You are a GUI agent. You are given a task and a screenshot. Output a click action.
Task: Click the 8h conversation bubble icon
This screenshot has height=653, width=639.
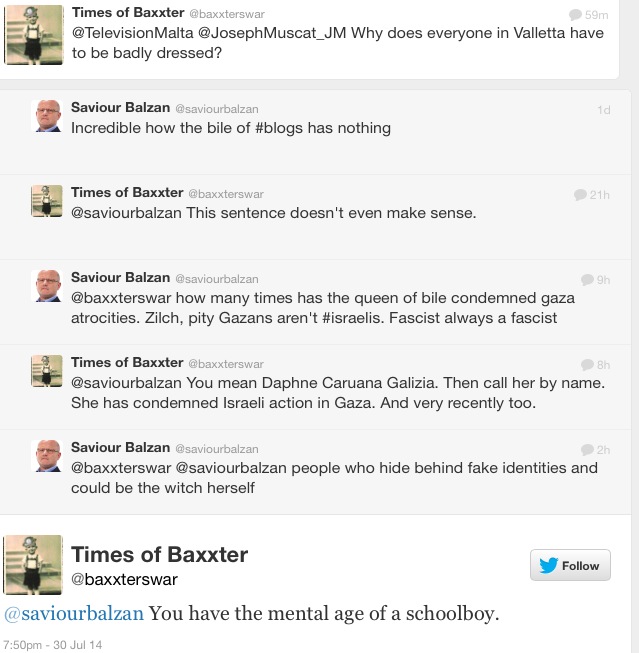587,365
